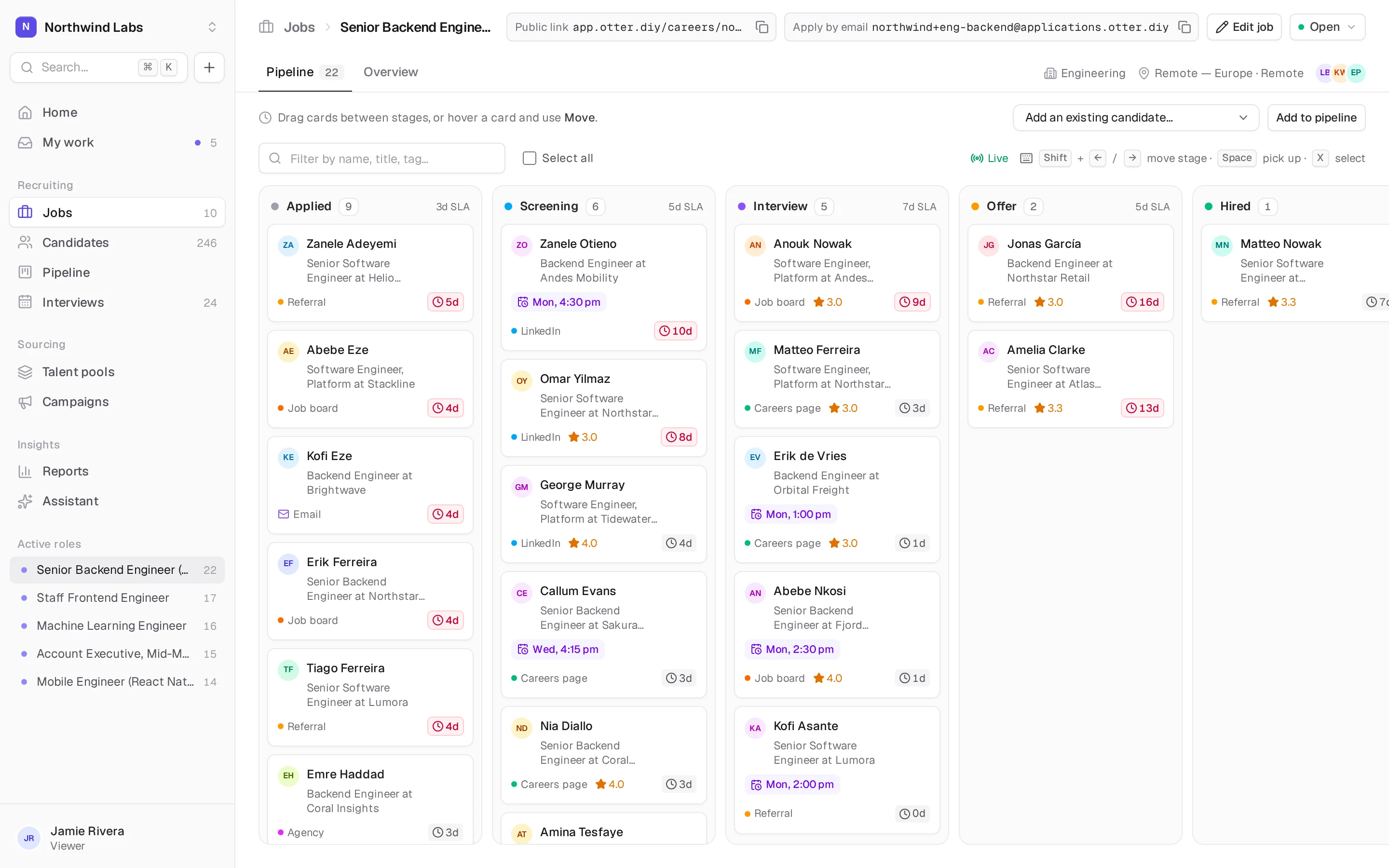Viewport: 1389px width, 868px height.
Task: Open Talent pools
Action: (x=117, y=372)
